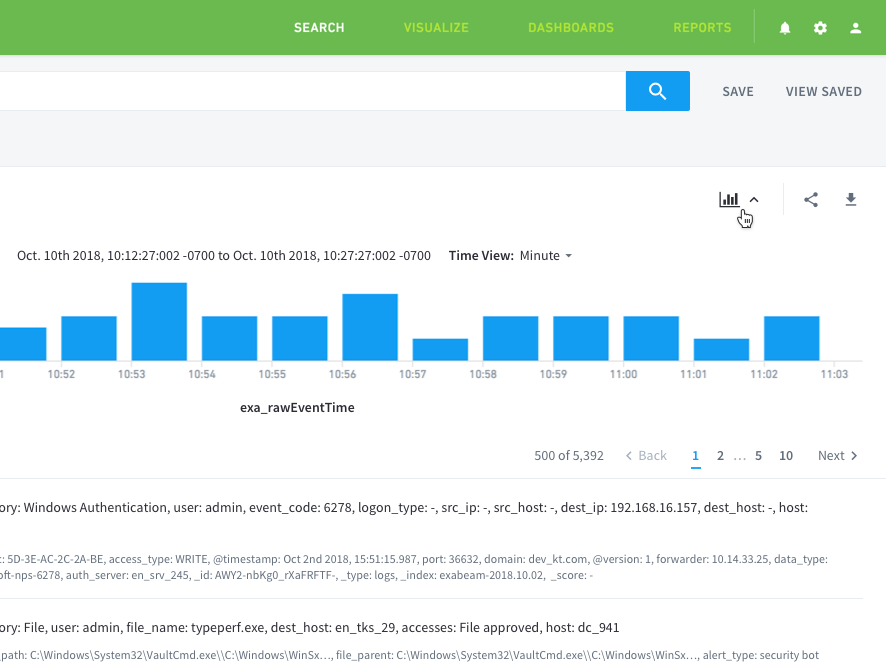886x664 pixels.
Task: Open the Dashboards tab
Action: click(x=571, y=28)
